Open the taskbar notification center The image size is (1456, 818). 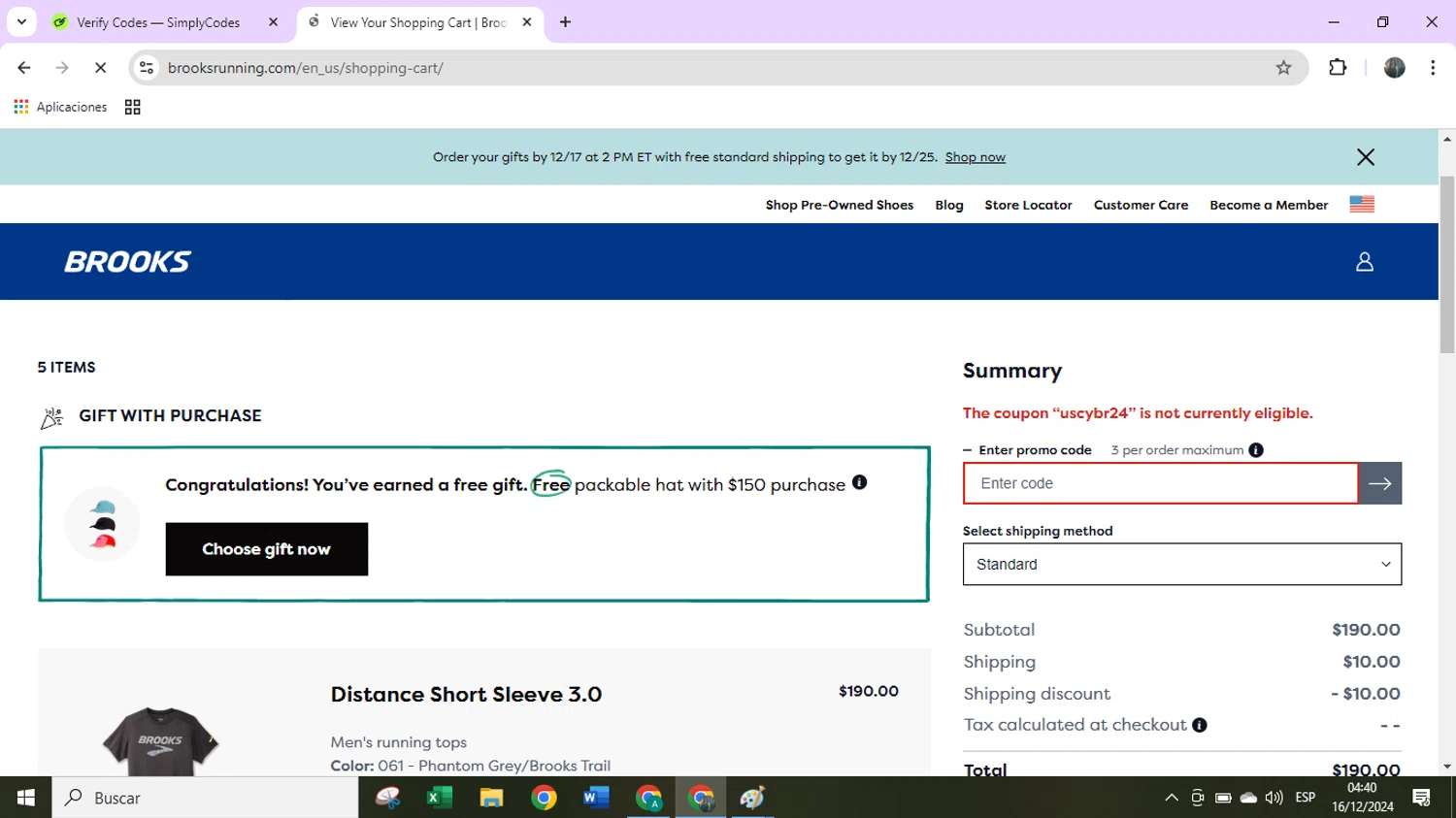click(1422, 798)
